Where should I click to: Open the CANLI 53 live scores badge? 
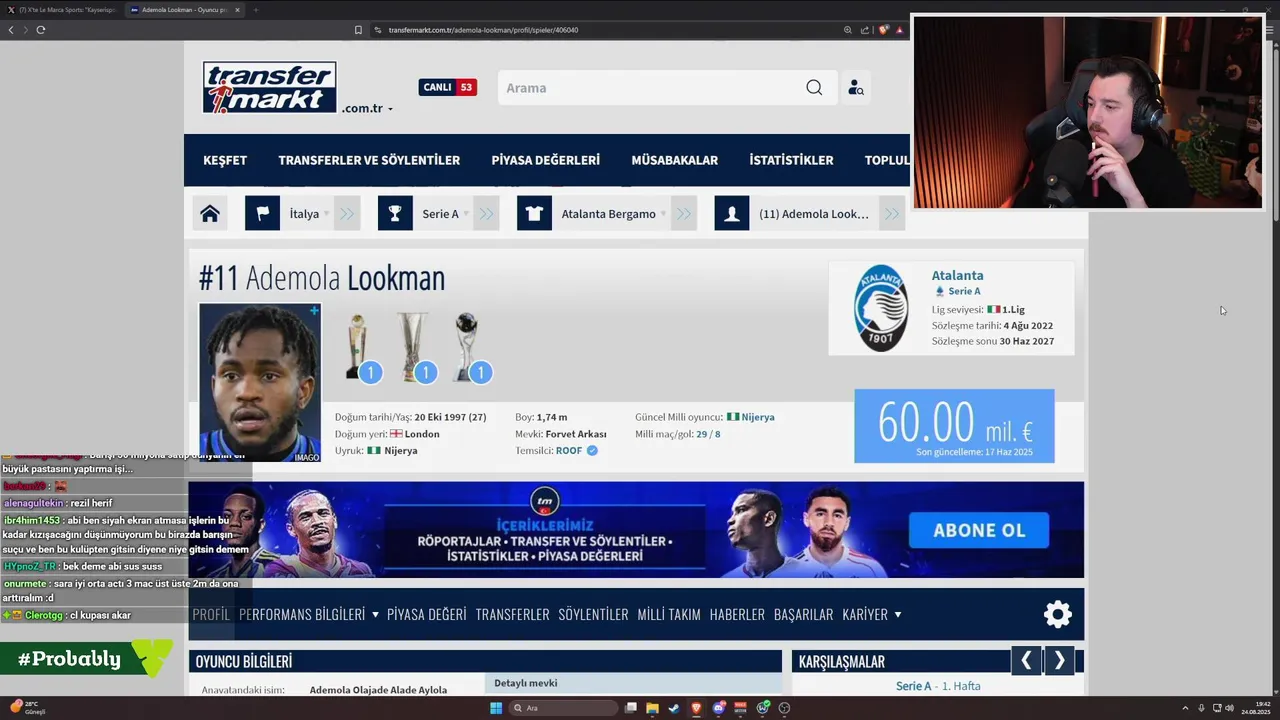point(447,87)
